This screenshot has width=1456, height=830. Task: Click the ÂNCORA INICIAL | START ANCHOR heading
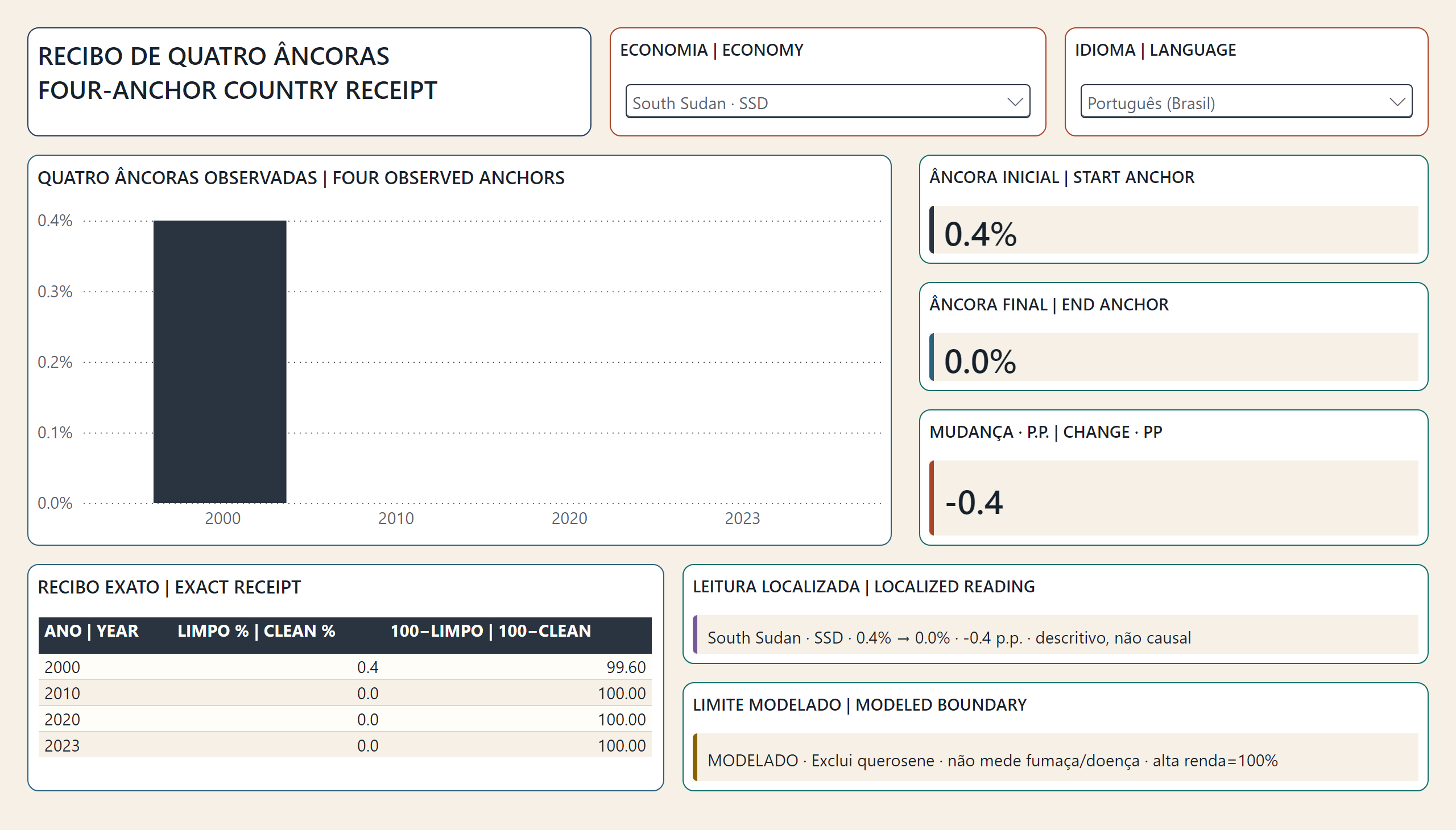pyautogui.click(x=1062, y=177)
